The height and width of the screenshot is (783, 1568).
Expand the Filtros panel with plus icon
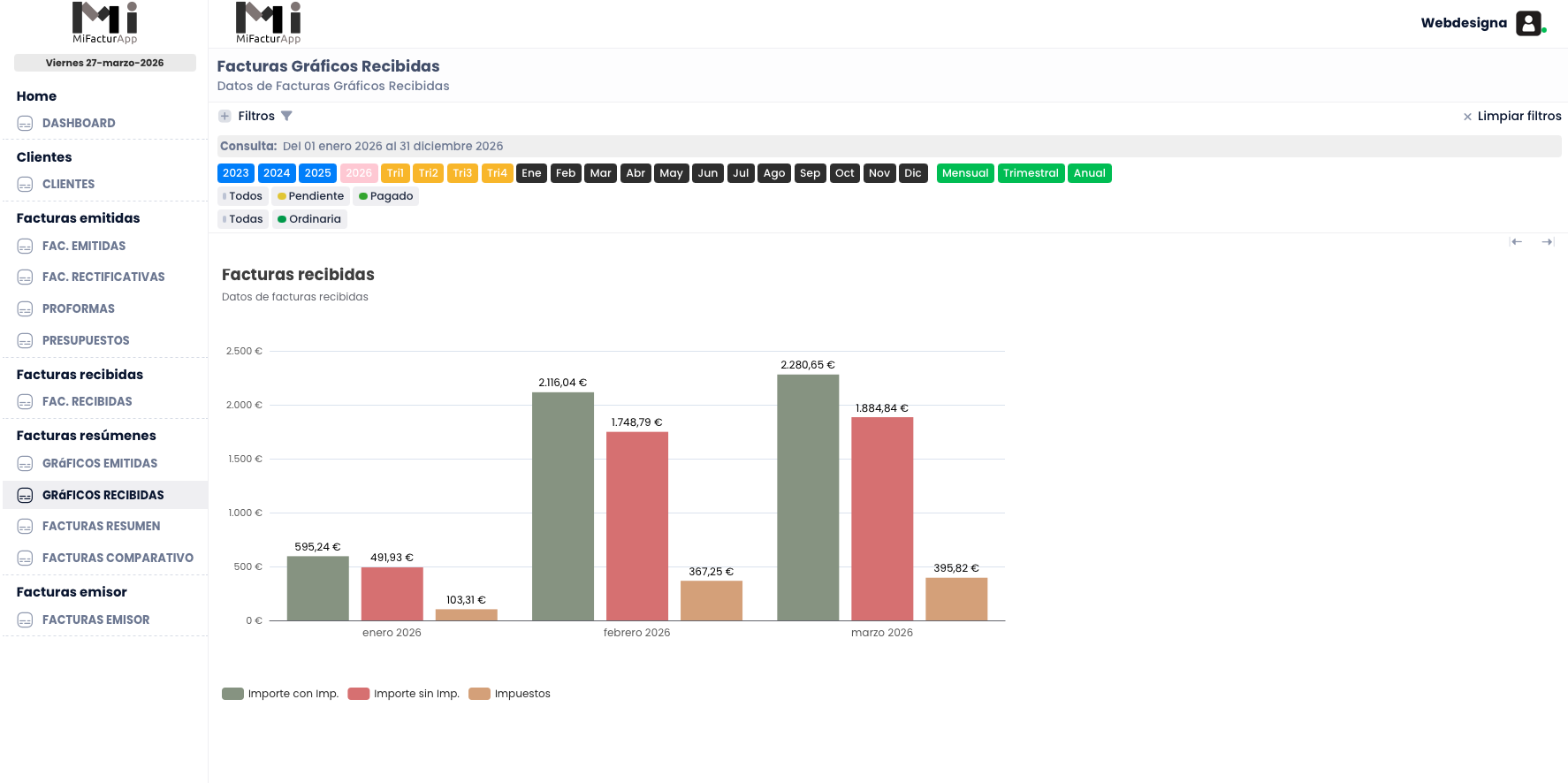click(225, 116)
